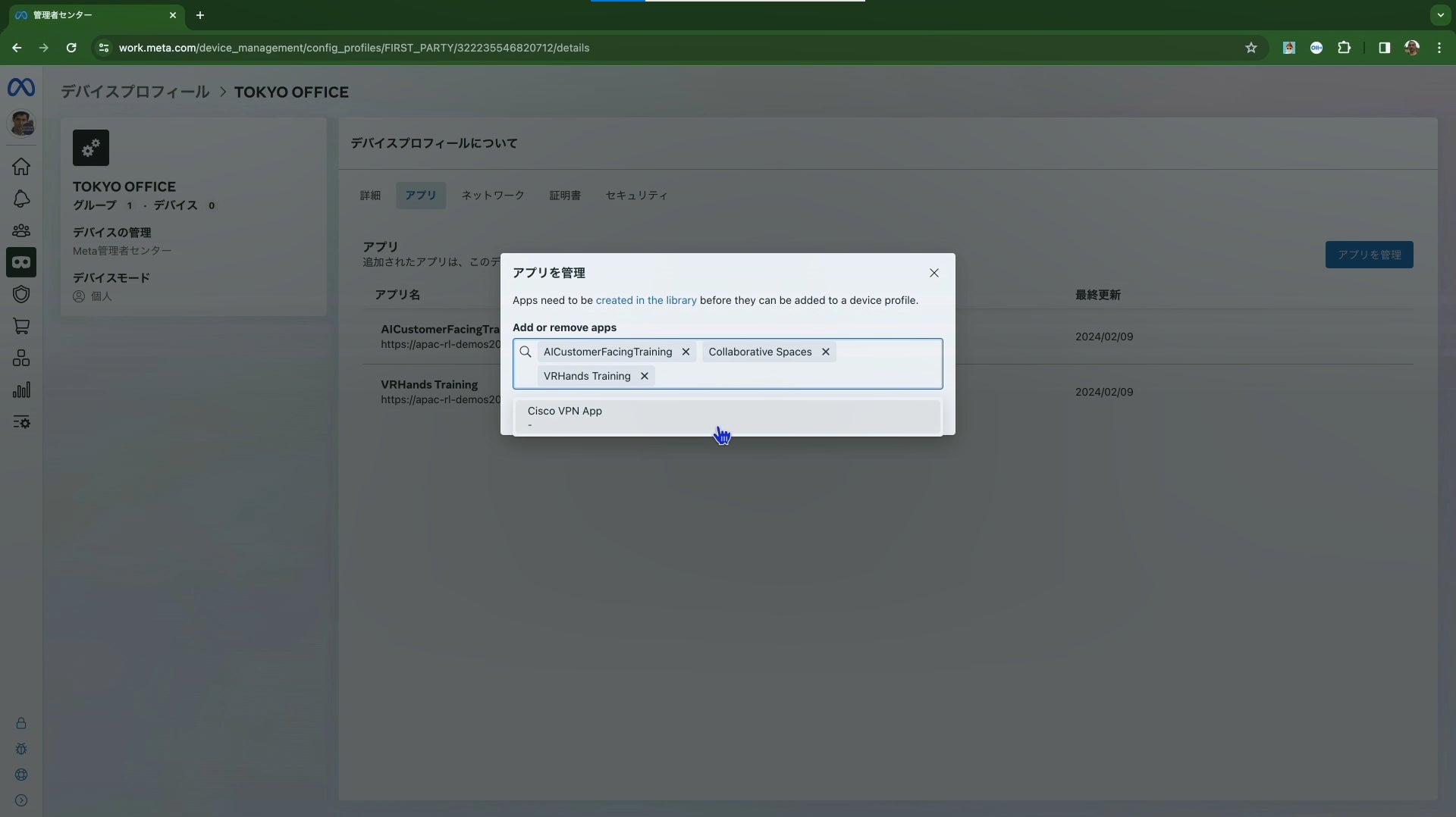Viewport: 1456px width, 817px height.
Task: Select the VR headset devices icon
Action: pyautogui.click(x=21, y=262)
